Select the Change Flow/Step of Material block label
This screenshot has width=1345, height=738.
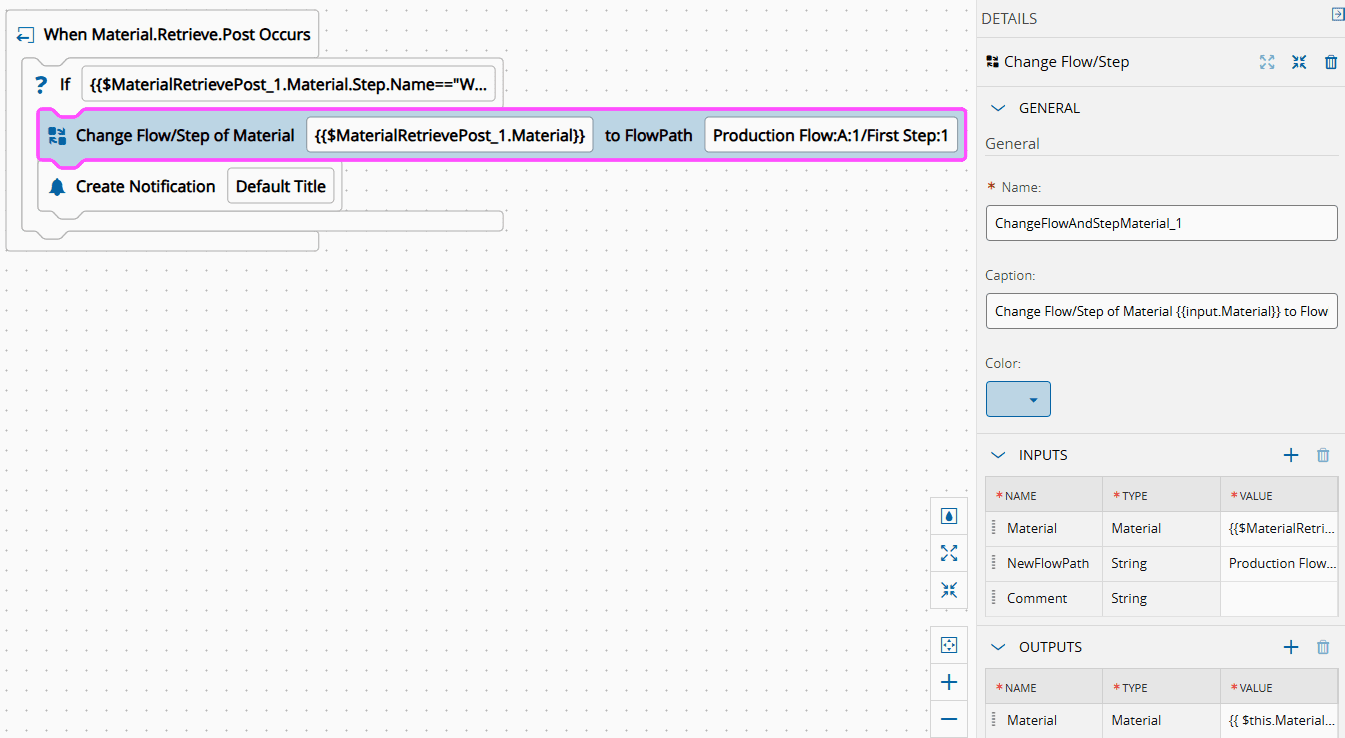[185, 135]
